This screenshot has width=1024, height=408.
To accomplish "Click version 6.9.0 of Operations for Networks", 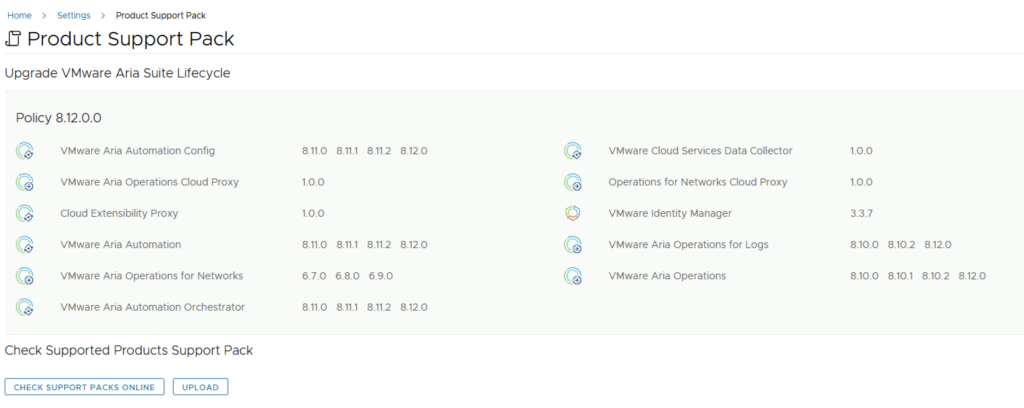I will pos(381,276).
